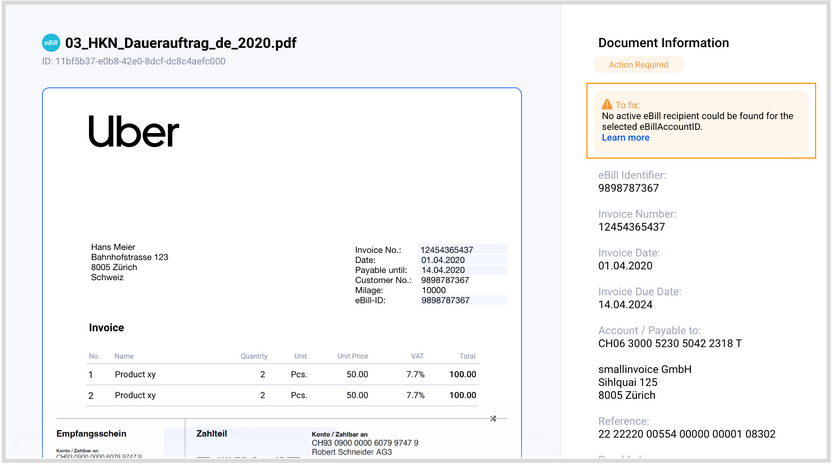Select the eBill Identifier value 9898787367 in sidebar
833x464 pixels.
[x=628, y=188]
